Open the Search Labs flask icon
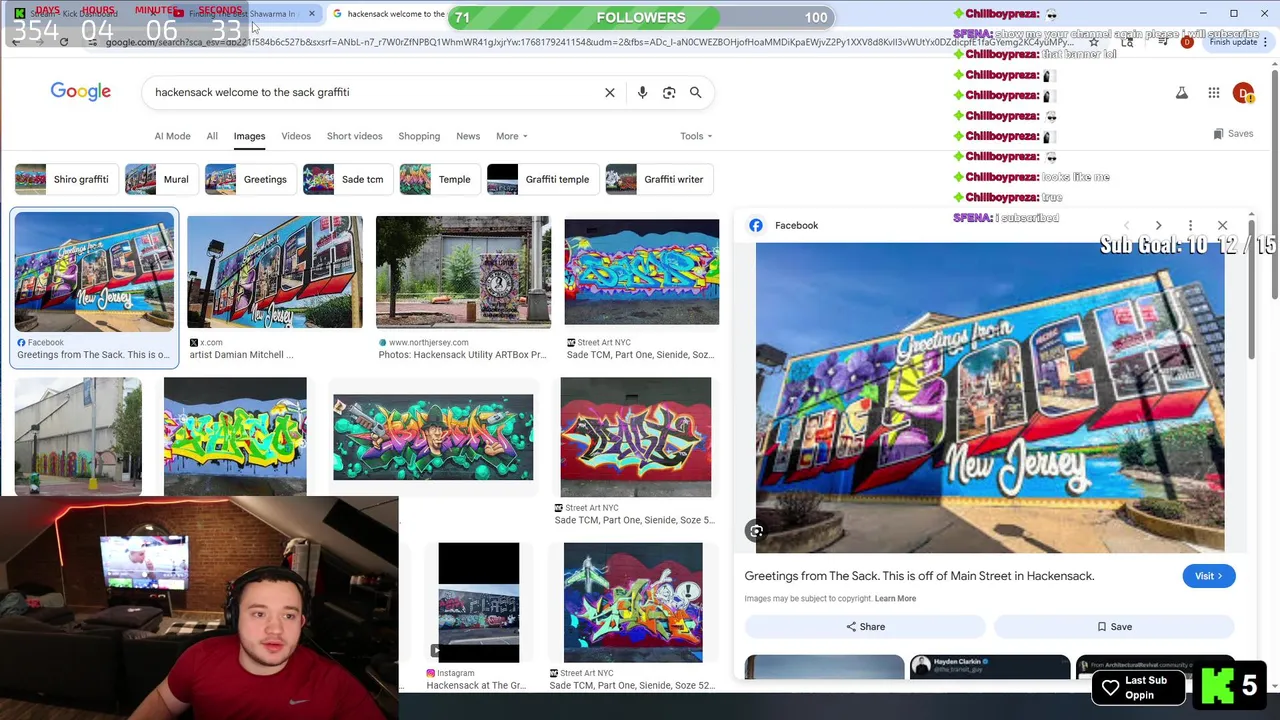 pyautogui.click(x=1181, y=93)
